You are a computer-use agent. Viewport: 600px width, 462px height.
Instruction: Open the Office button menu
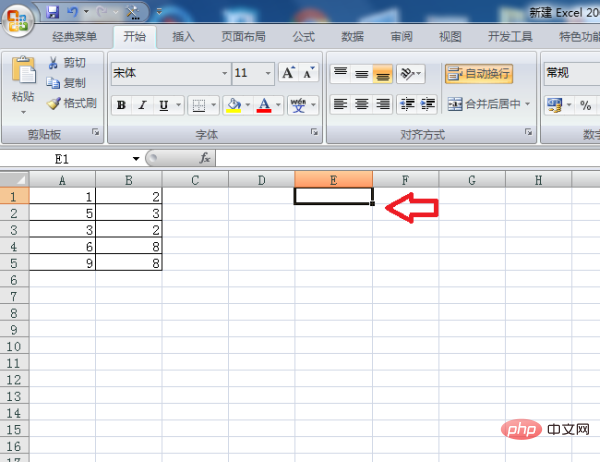[18, 20]
